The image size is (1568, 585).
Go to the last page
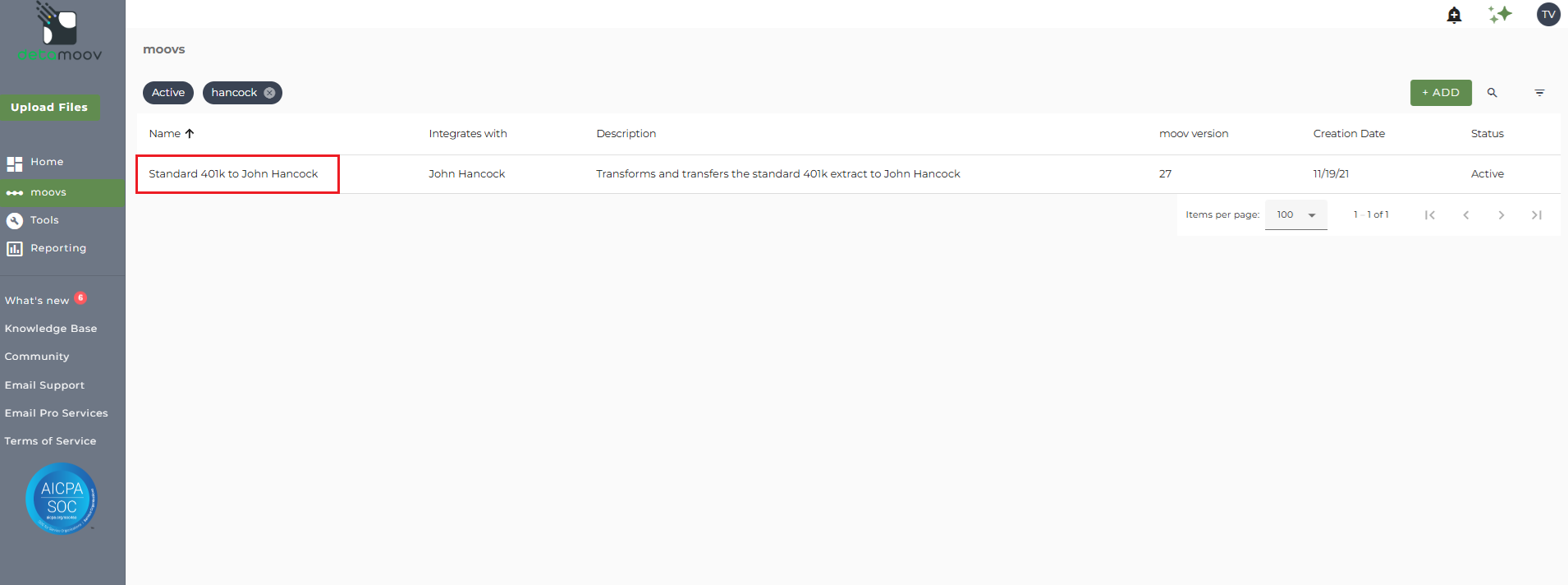point(1537,215)
